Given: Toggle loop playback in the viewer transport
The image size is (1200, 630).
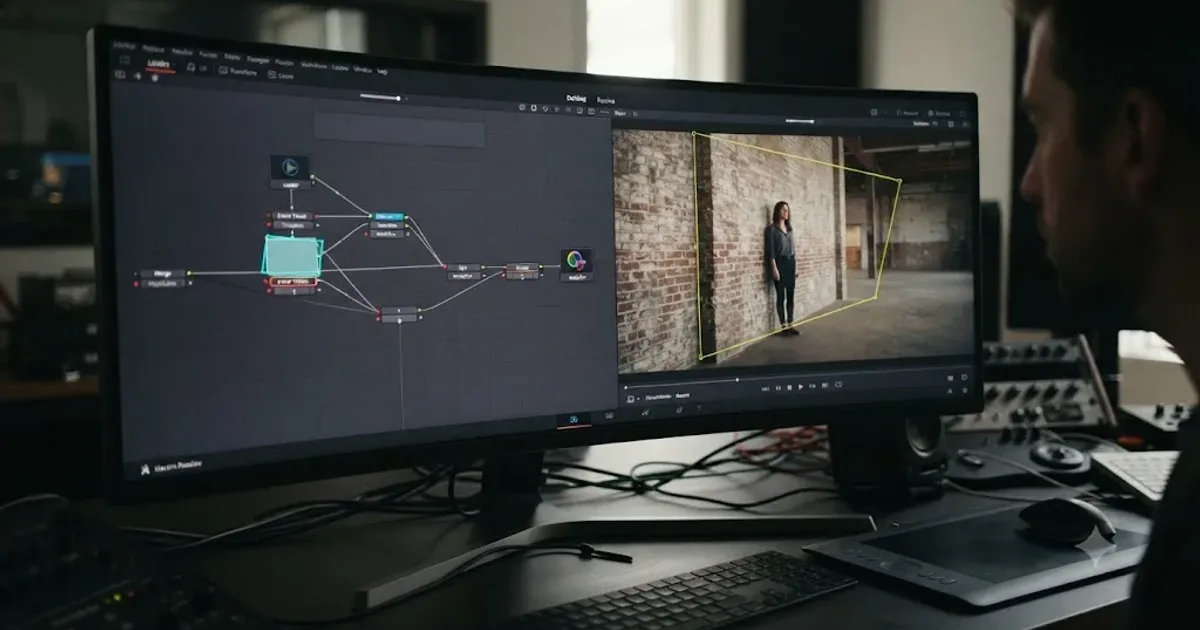Looking at the screenshot, I should [x=838, y=385].
